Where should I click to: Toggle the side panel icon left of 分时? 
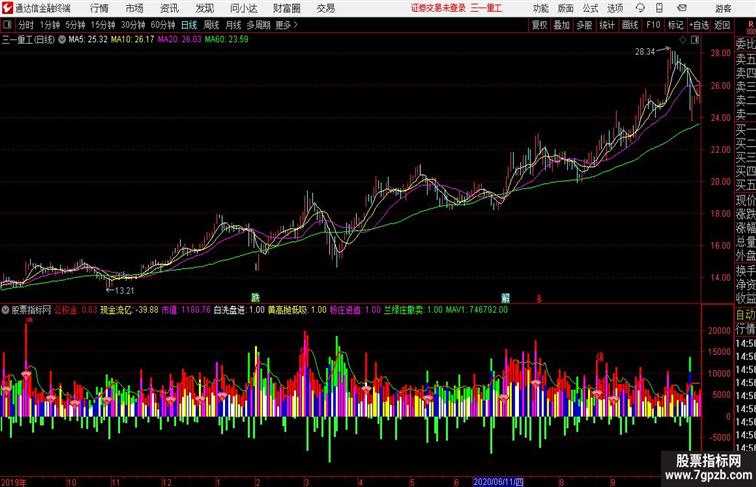(x=7, y=25)
